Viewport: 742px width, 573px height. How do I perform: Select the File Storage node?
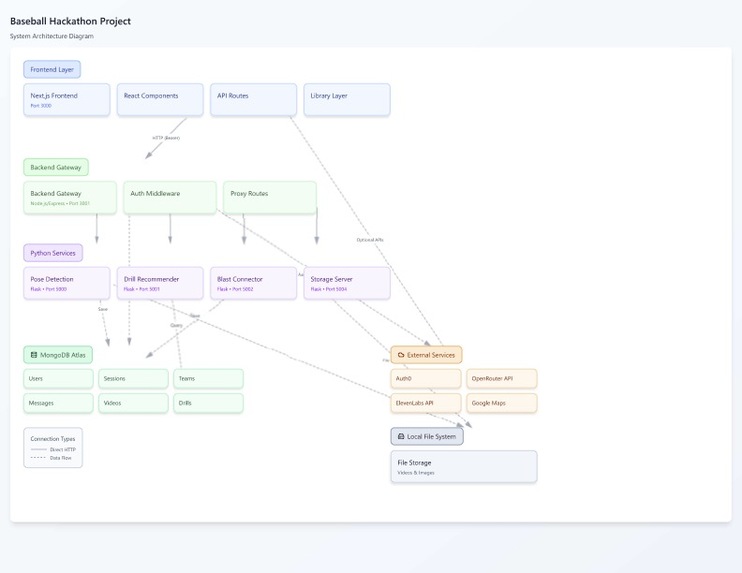(x=464, y=467)
